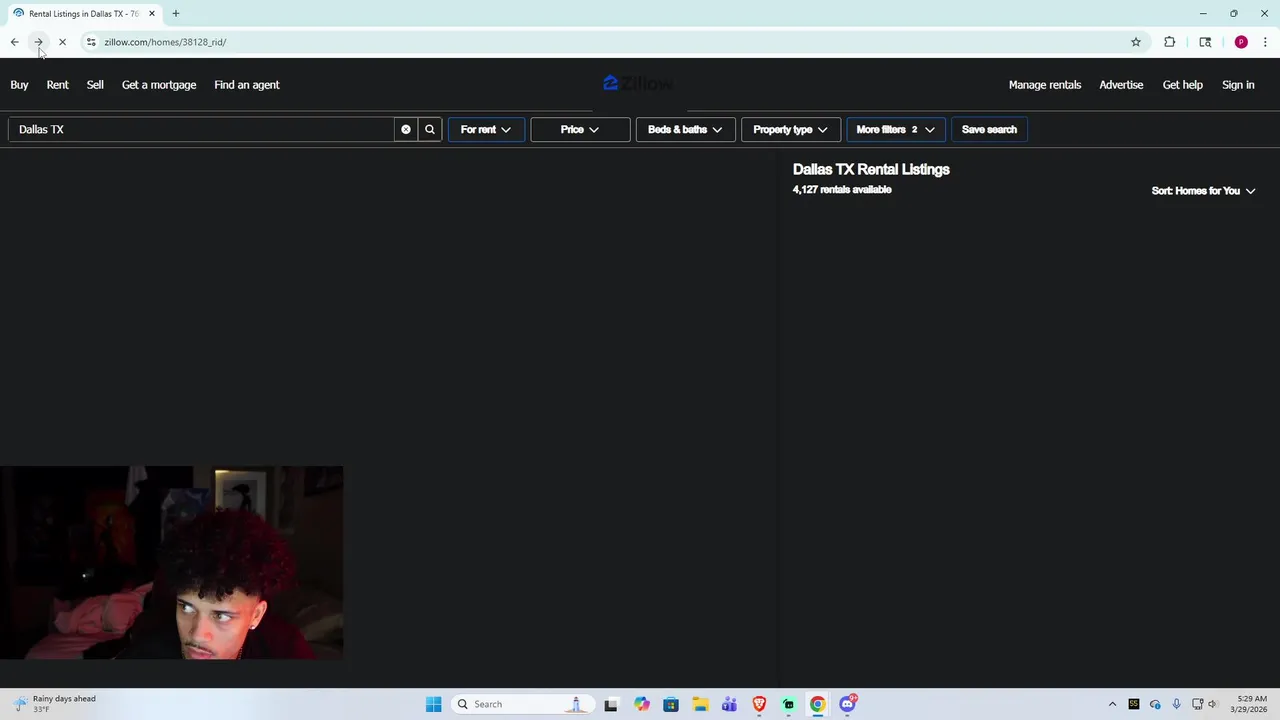Click the Get help link
1280x720 pixels.
1183,85
